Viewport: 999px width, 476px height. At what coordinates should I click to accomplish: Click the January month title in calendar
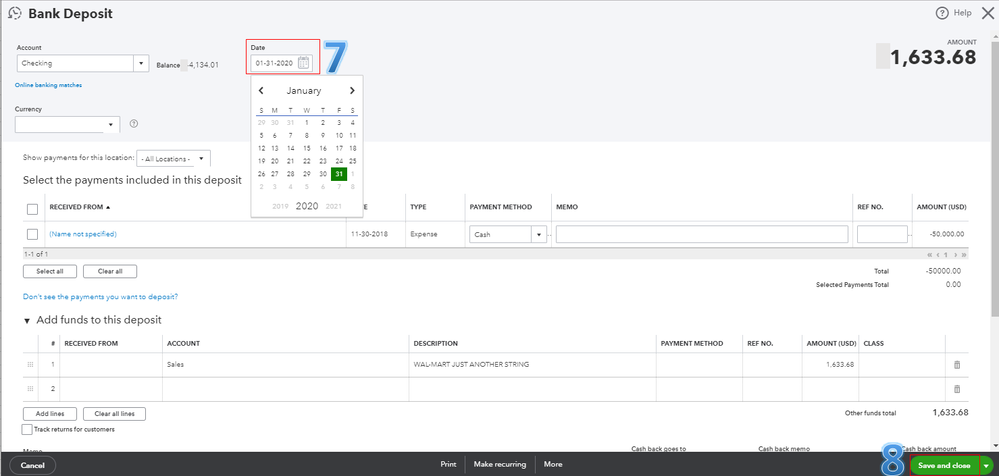(x=304, y=90)
